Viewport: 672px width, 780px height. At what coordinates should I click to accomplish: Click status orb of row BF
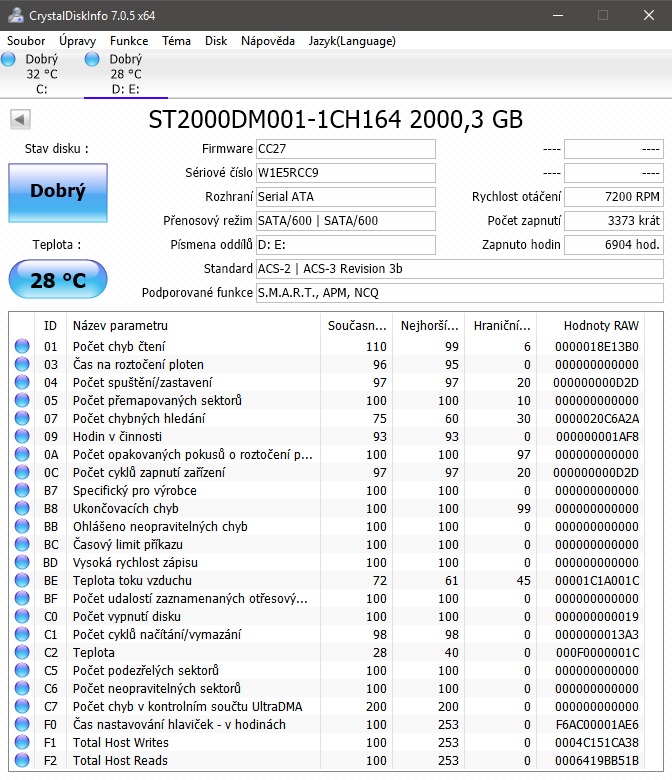(x=22, y=598)
